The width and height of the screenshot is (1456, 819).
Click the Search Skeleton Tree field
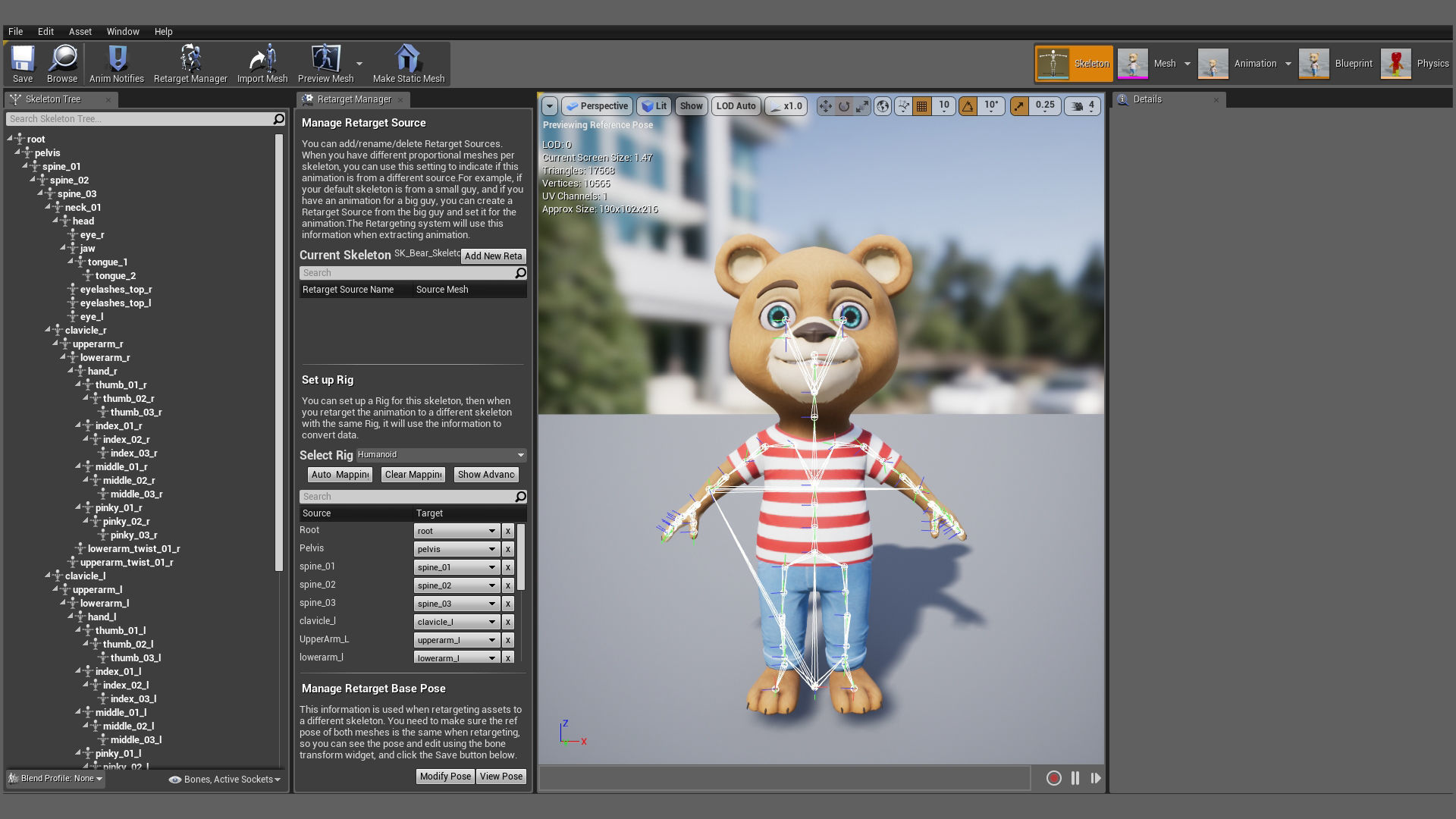(x=140, y=119)
